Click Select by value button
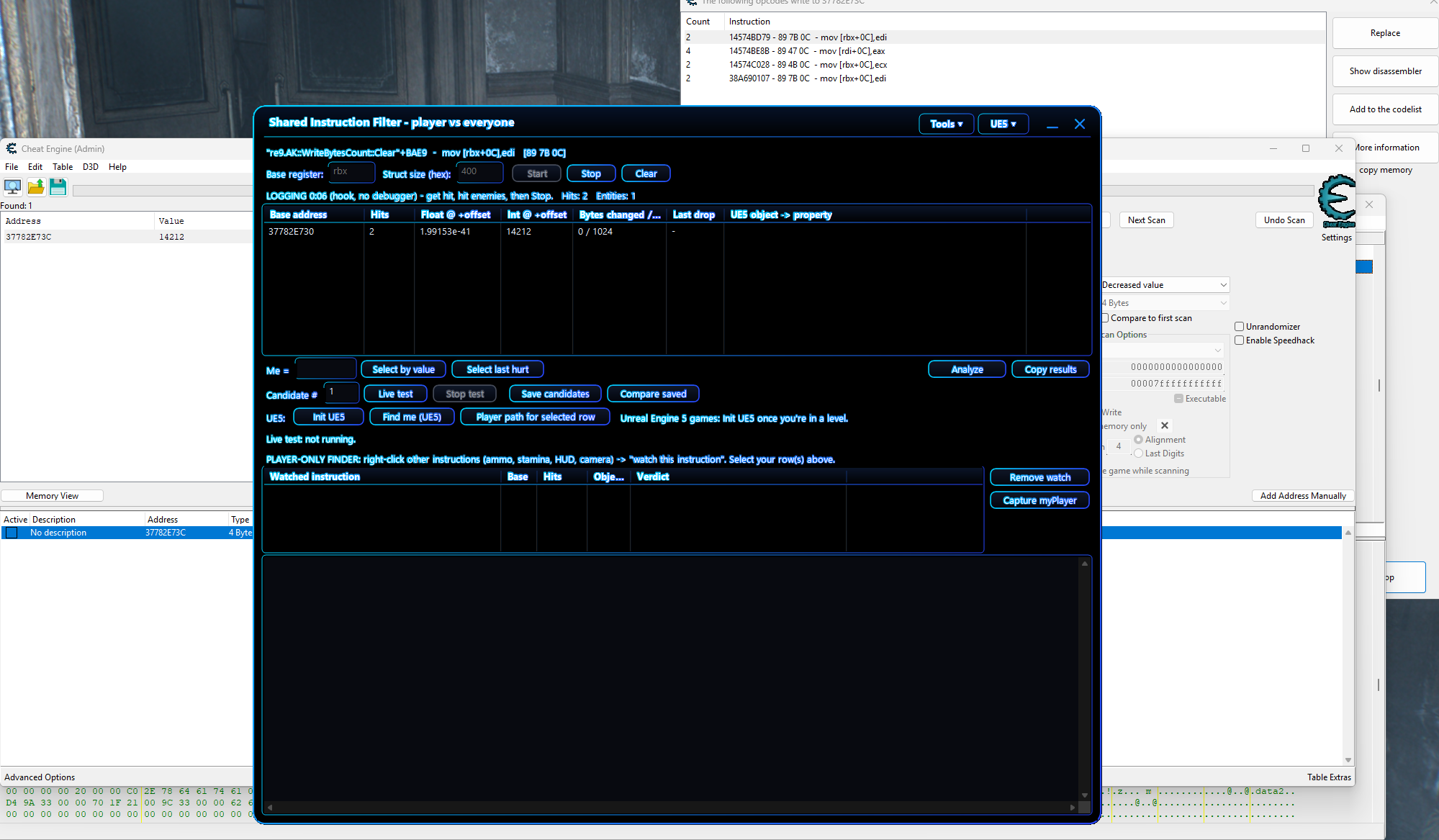Image resolution: width=1439 pixels, height=840 pixels. pyautogui.click(x=403, y=369)
